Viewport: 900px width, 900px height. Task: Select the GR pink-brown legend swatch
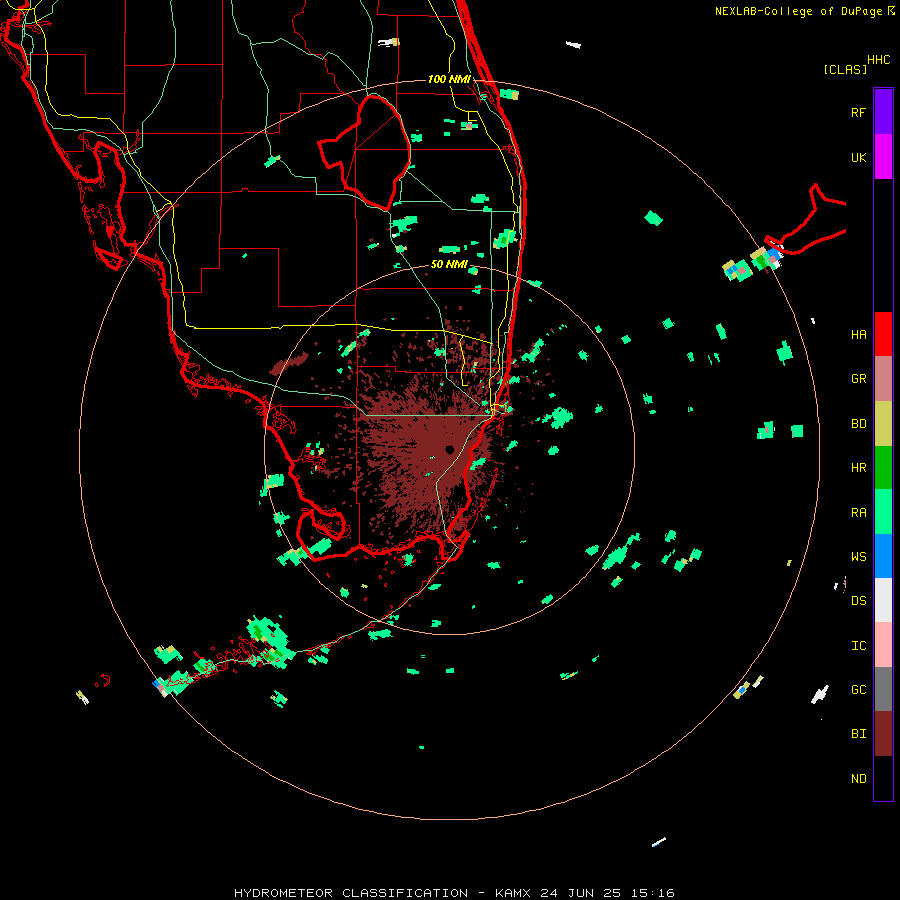coord(883,379)
